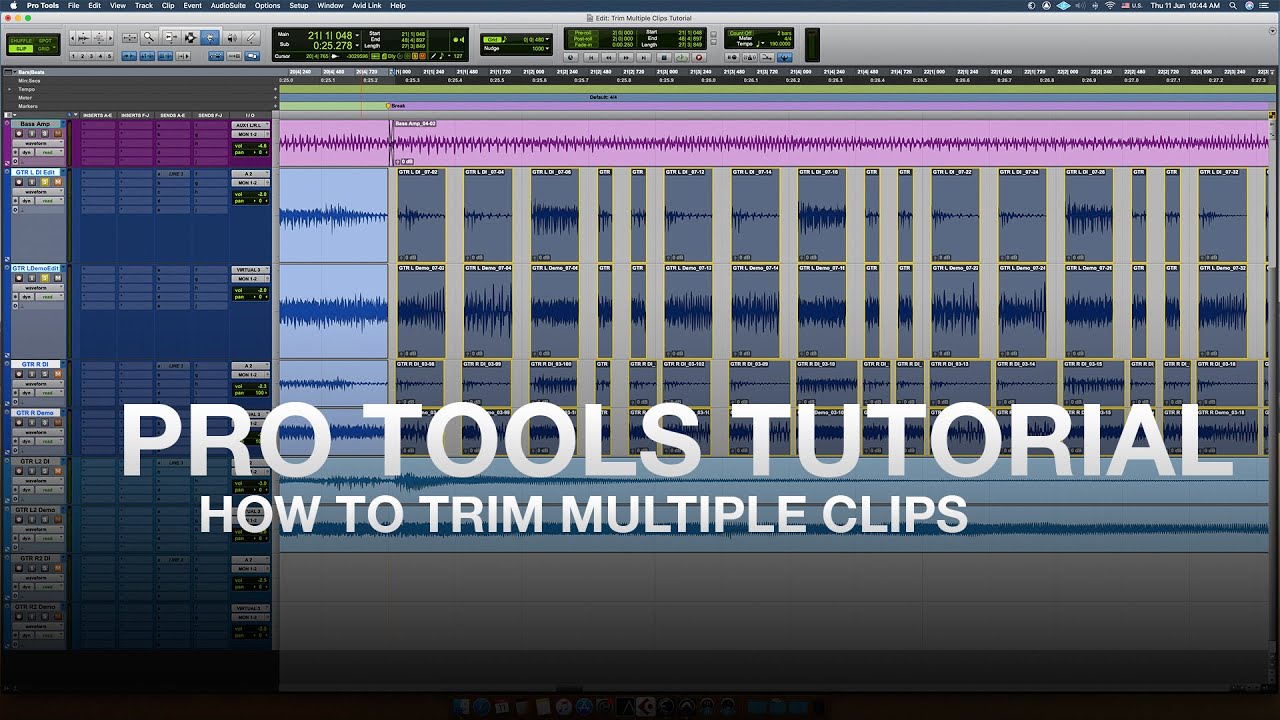Enable Shuffle edit mode
Image resolution: width=1280 pixels, height=720 pixels.
(20, 40)
